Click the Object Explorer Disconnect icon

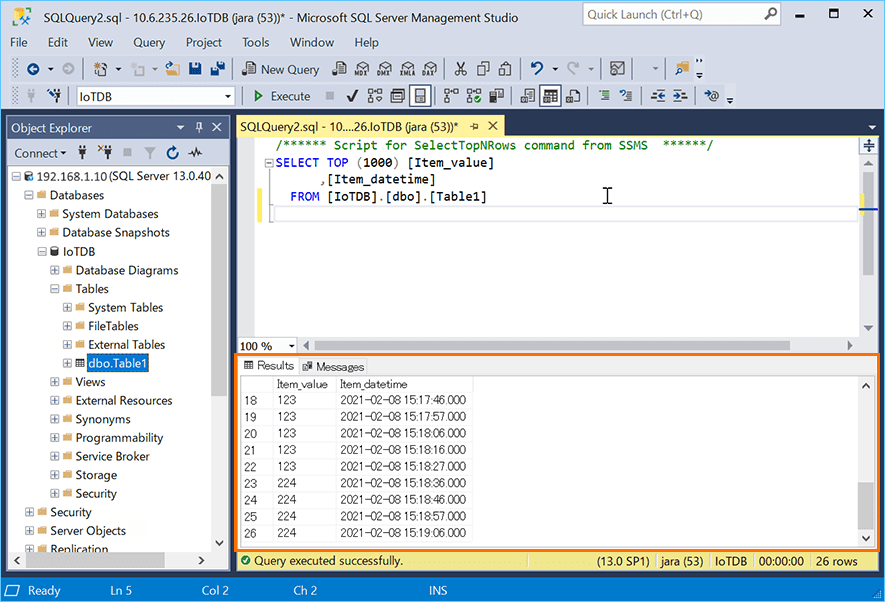tap(105, 153)
